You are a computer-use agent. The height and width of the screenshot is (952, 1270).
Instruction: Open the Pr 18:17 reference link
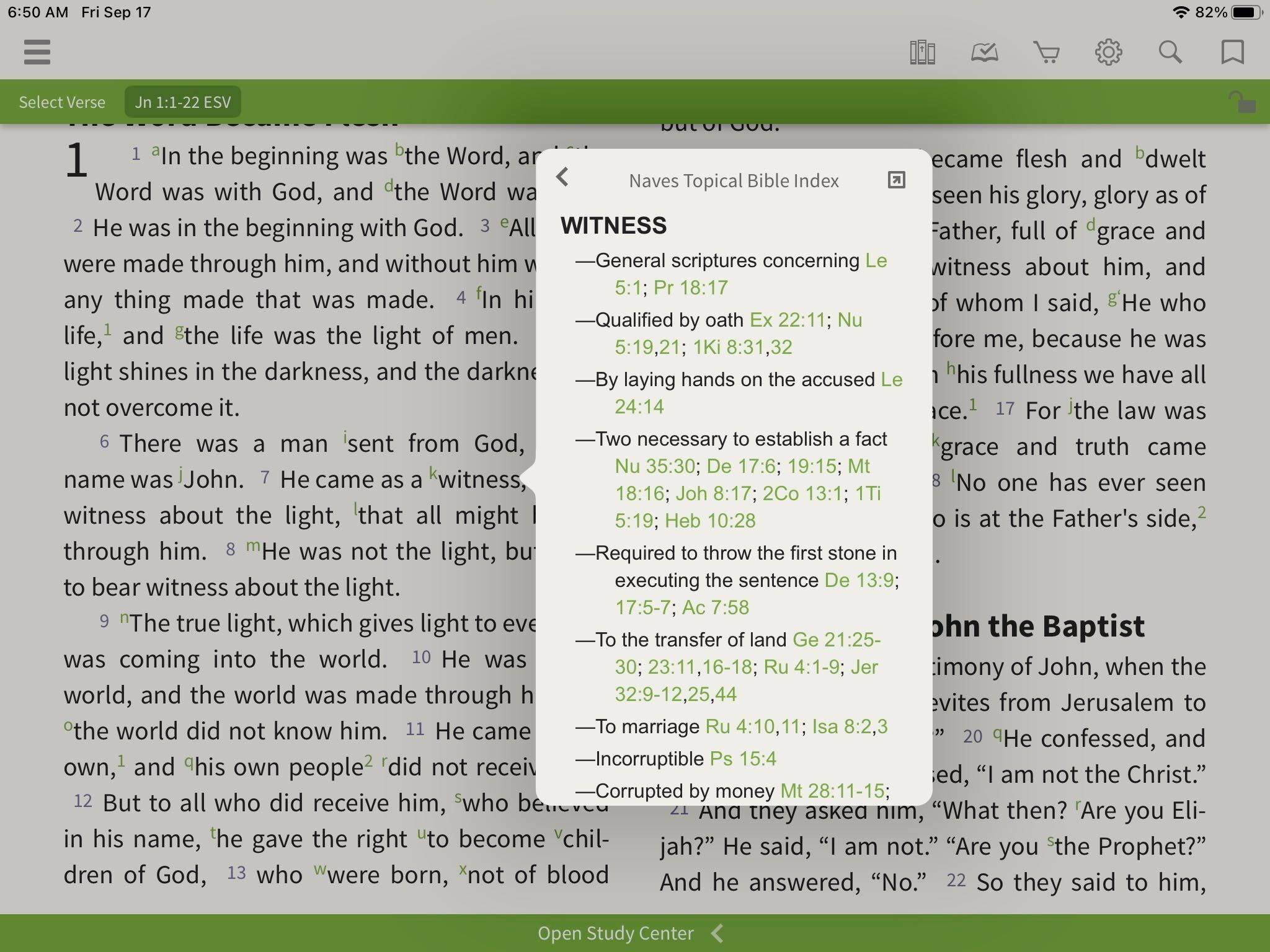coord(690,288)
